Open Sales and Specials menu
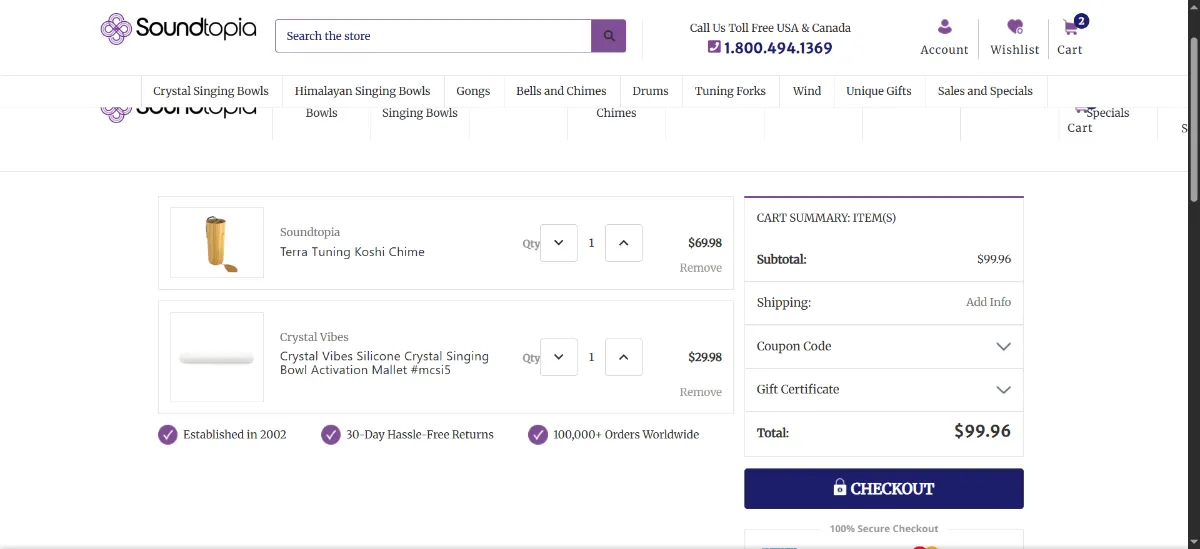The width and height of the screenshot is (1200, 549). 985,91
